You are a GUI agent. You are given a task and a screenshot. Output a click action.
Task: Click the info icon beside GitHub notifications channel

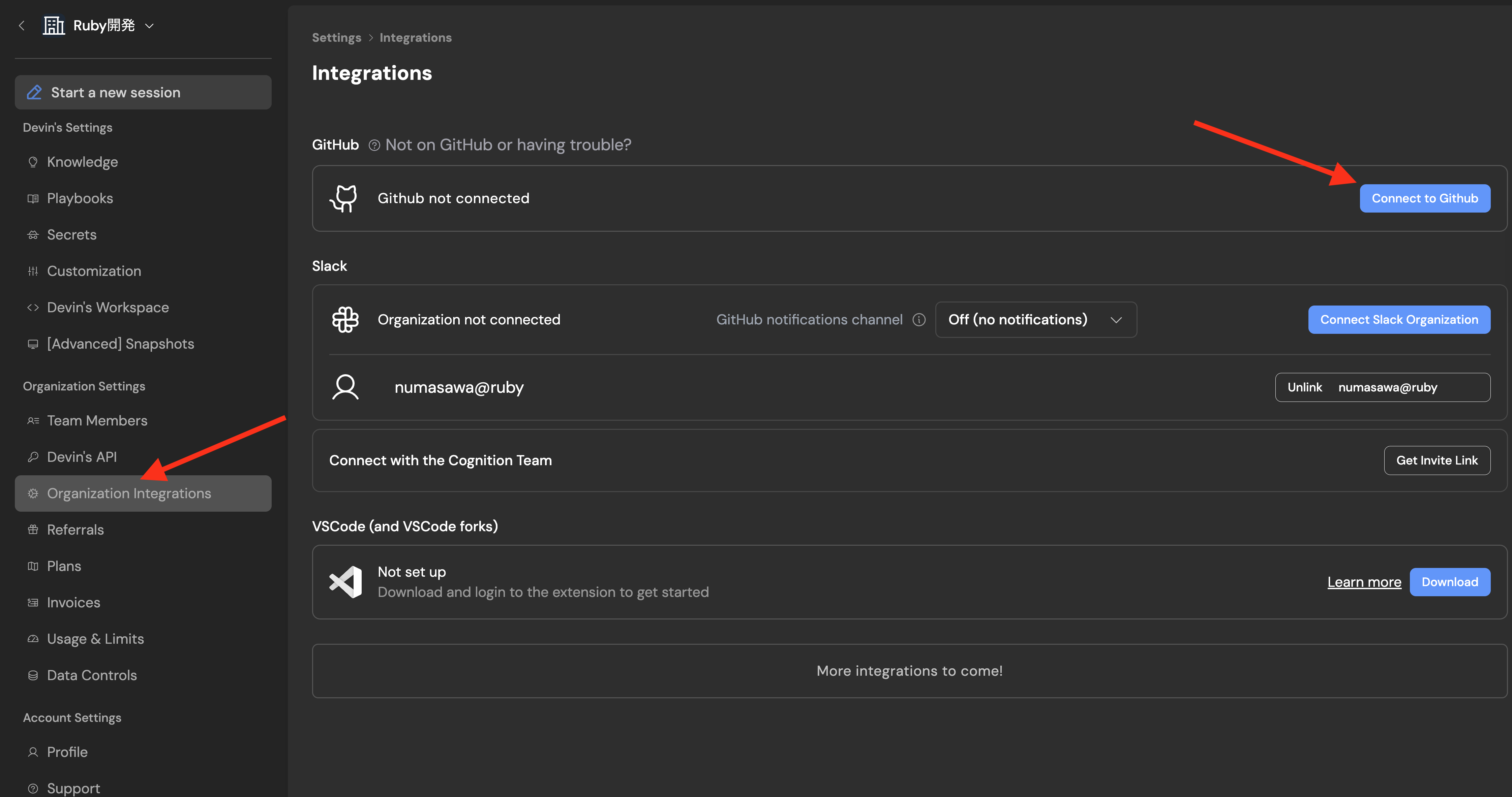918,320
